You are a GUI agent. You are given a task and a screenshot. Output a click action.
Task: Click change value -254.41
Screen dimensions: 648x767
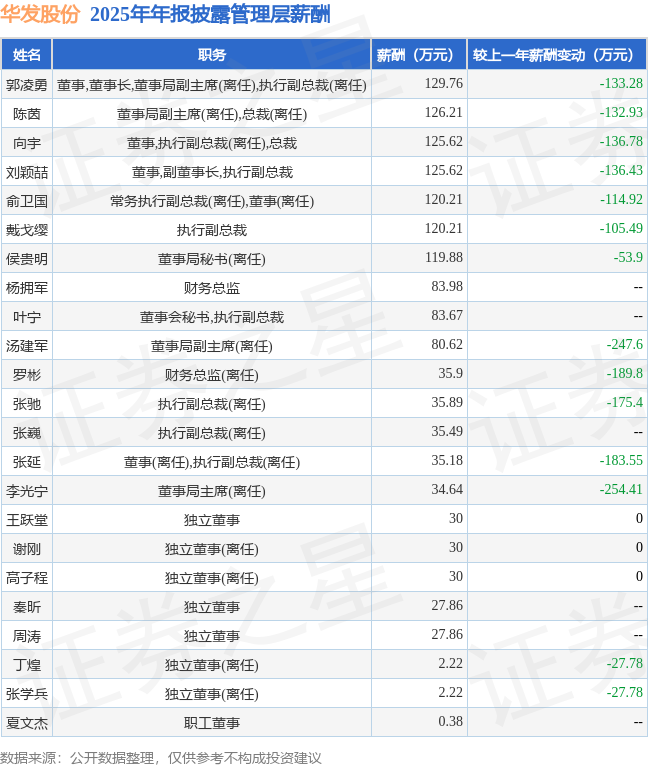pyautogui.click(x=621, y=489)
